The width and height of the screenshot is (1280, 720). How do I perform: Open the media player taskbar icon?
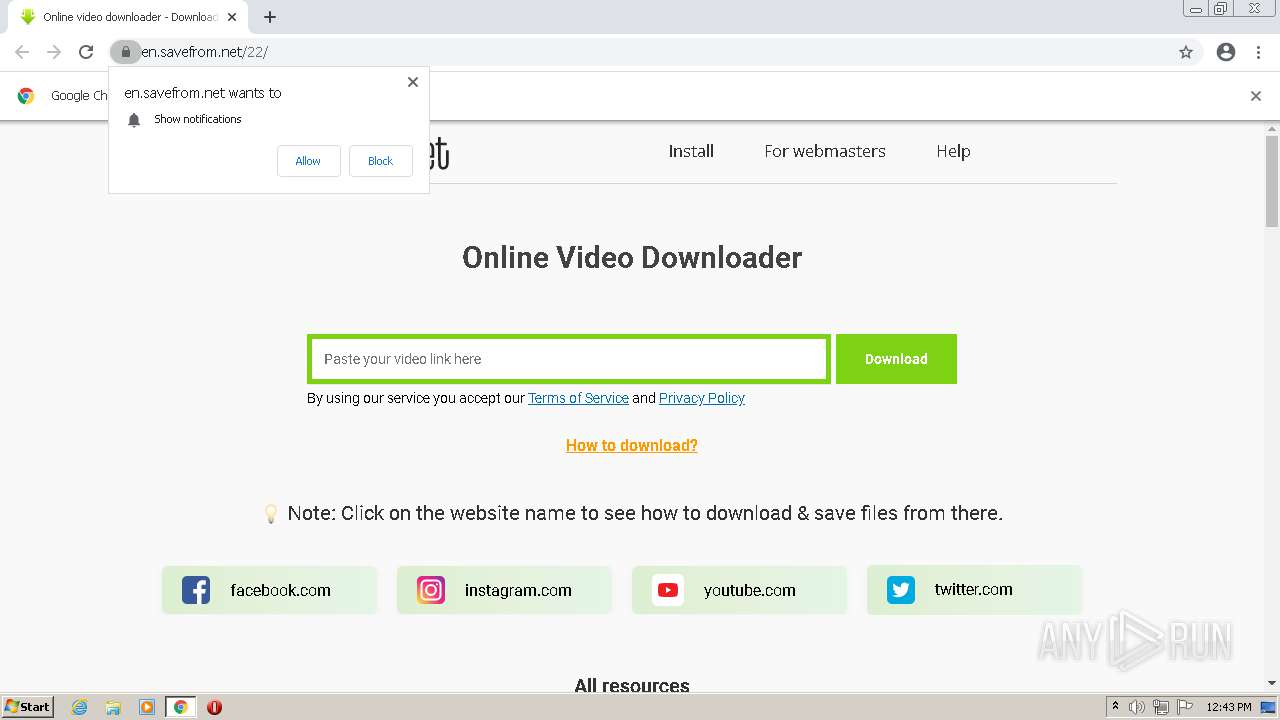click(x=147, y=707)
